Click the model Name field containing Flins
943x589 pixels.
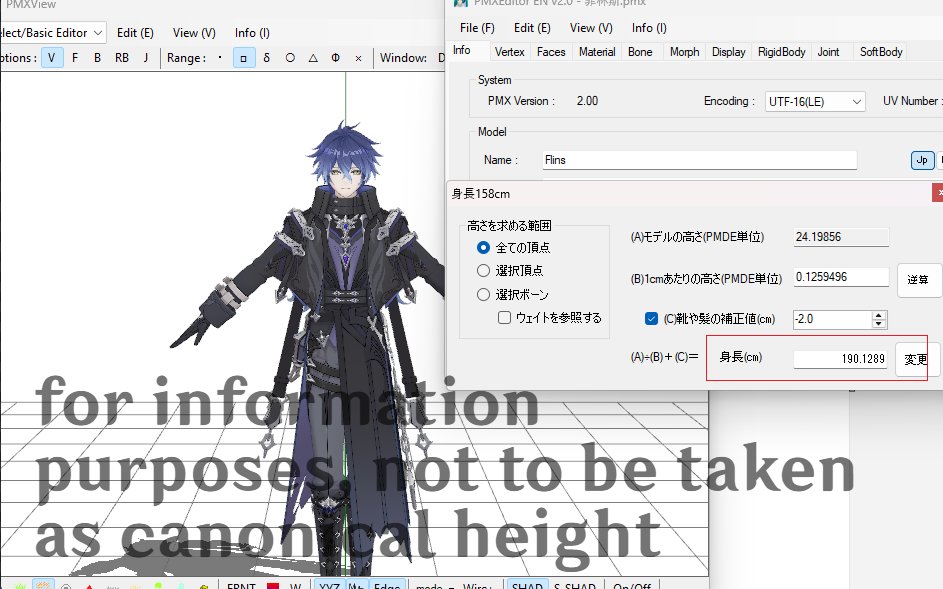[699, 160]
